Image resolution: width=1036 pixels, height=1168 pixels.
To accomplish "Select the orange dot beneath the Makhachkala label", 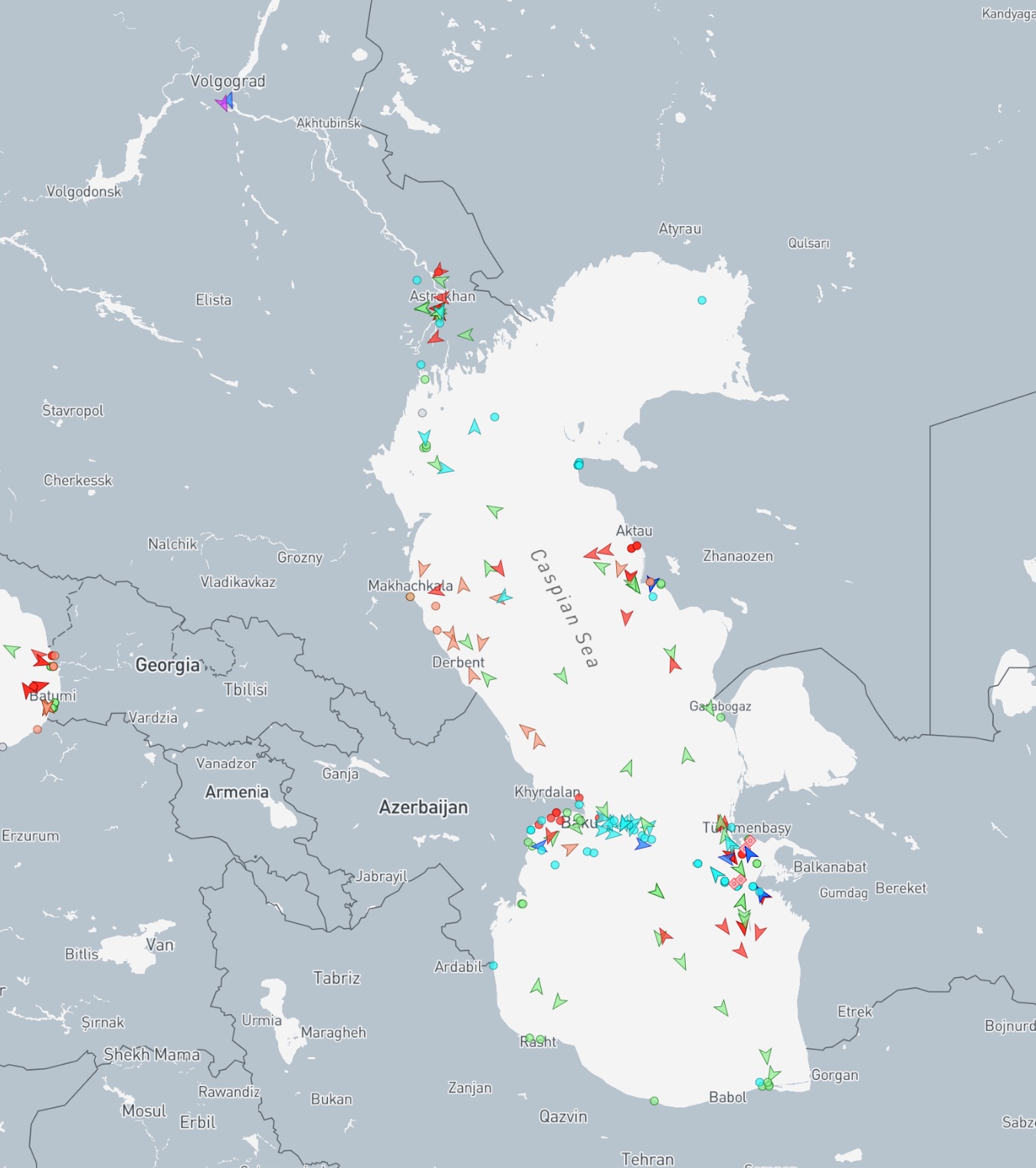I will click(x=410, y=596).
